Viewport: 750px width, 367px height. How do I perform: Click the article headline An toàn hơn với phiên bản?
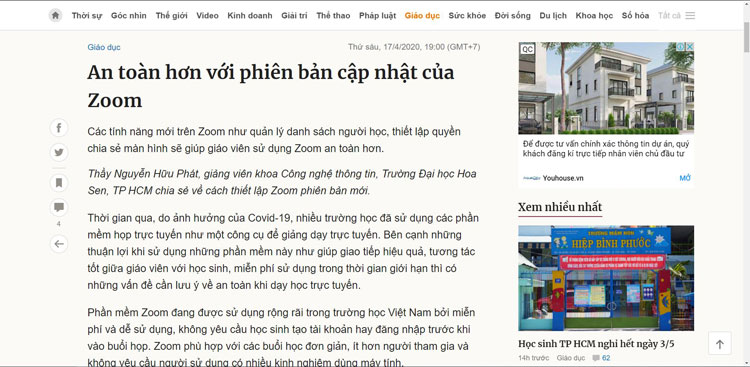click(x=271, y=86)
